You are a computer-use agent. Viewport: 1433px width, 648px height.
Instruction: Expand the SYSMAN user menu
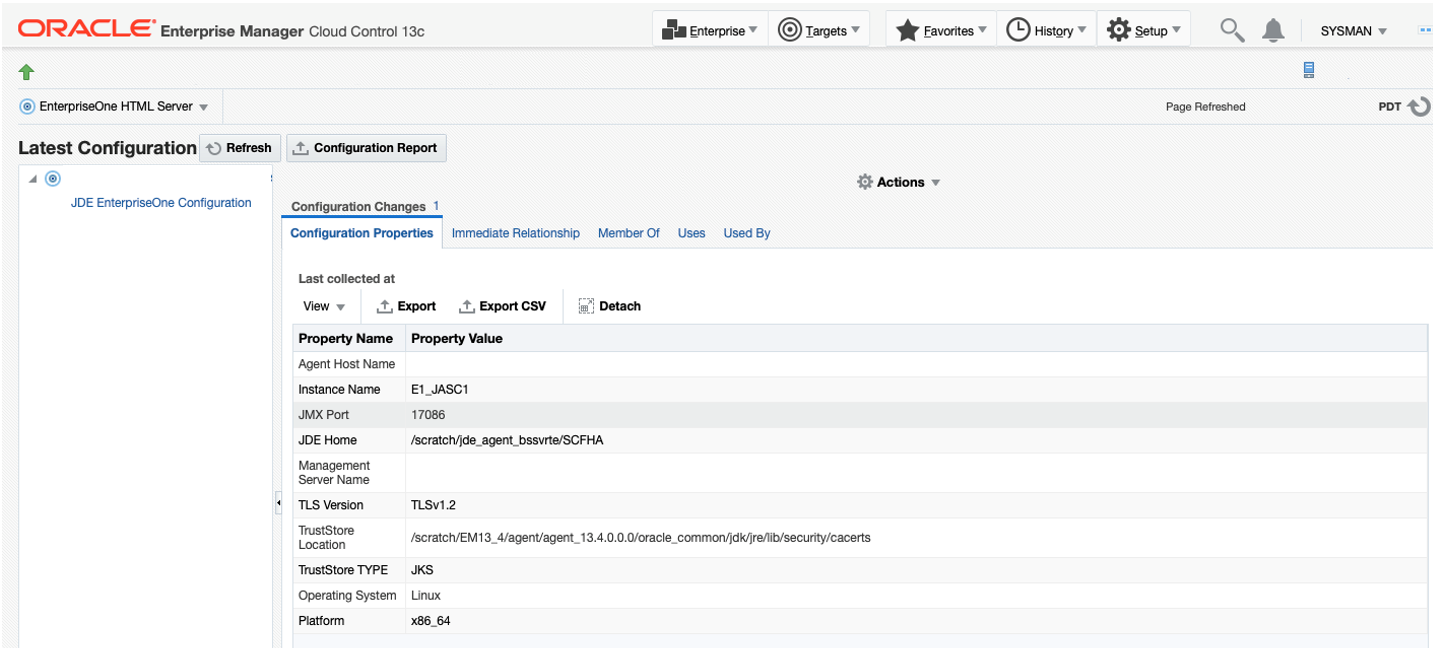click(x=1353, y=31)
